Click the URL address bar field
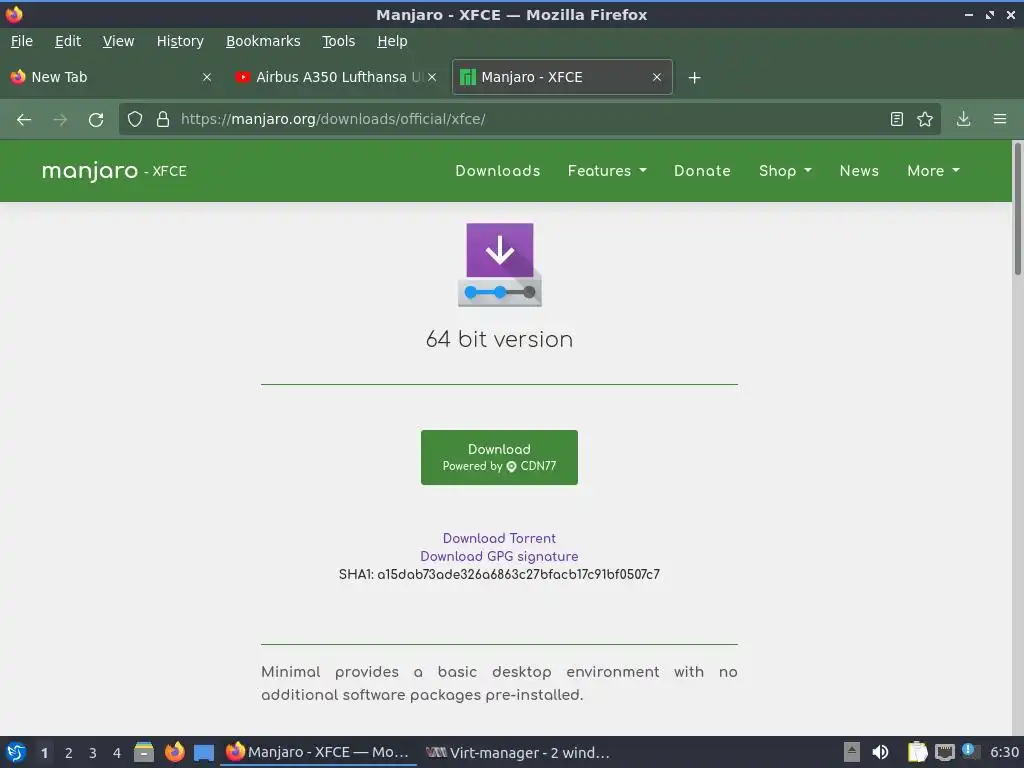Screen dimensions: 1024x768 point(528,119)
